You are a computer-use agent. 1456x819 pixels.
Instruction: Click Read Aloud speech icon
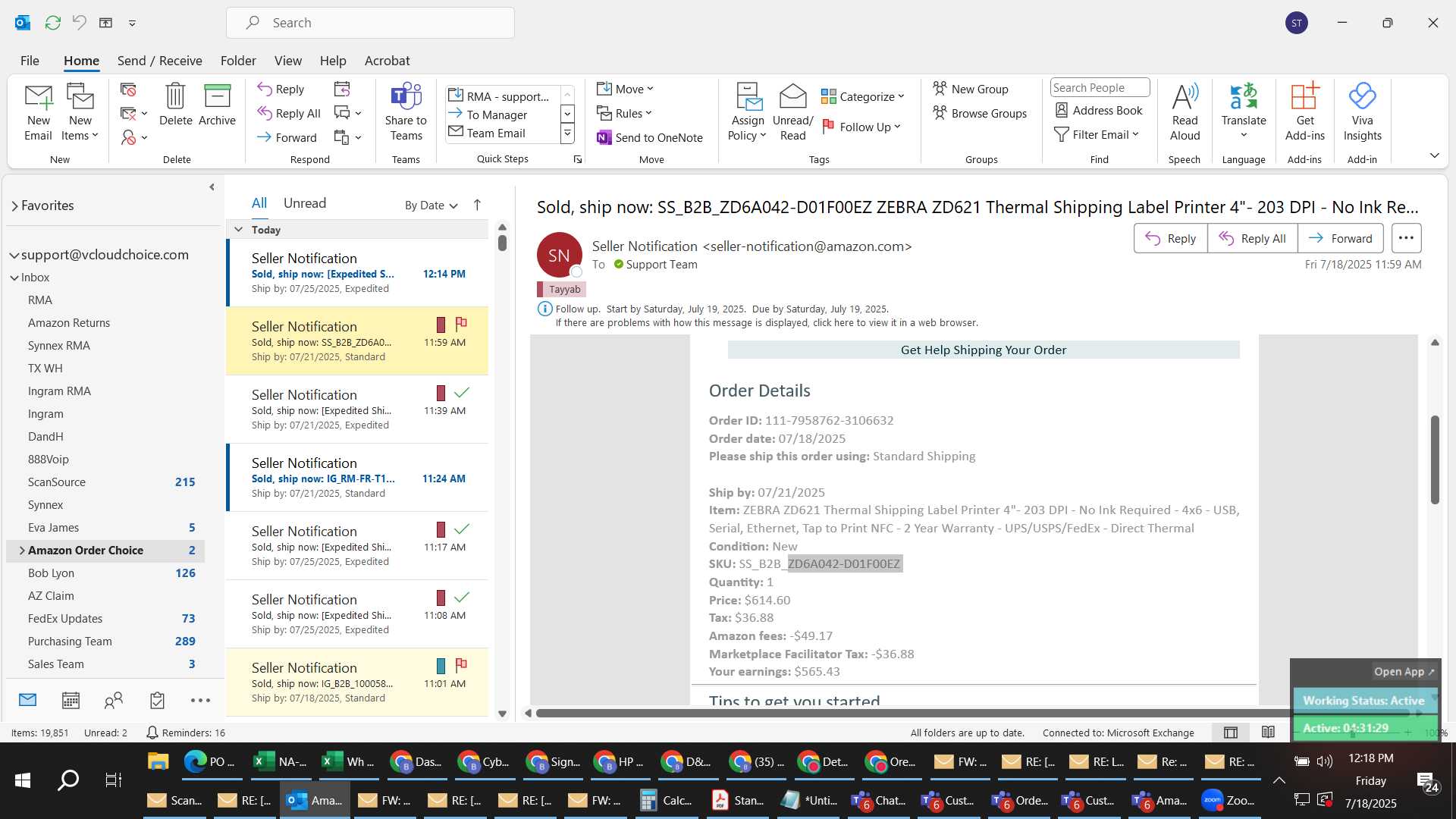pyautogui.click(x=1185, y=112)
